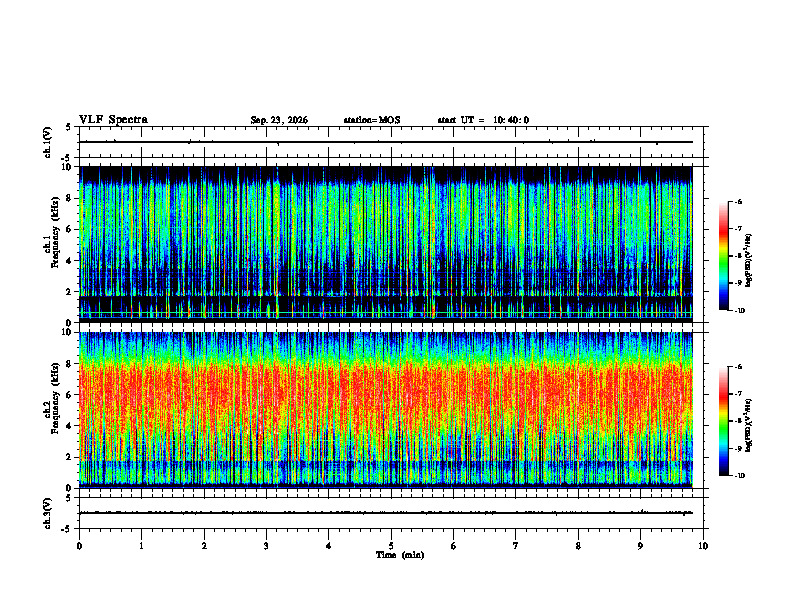
Task: Click the Sep. 23, 2026 date label
Action: 279,120
